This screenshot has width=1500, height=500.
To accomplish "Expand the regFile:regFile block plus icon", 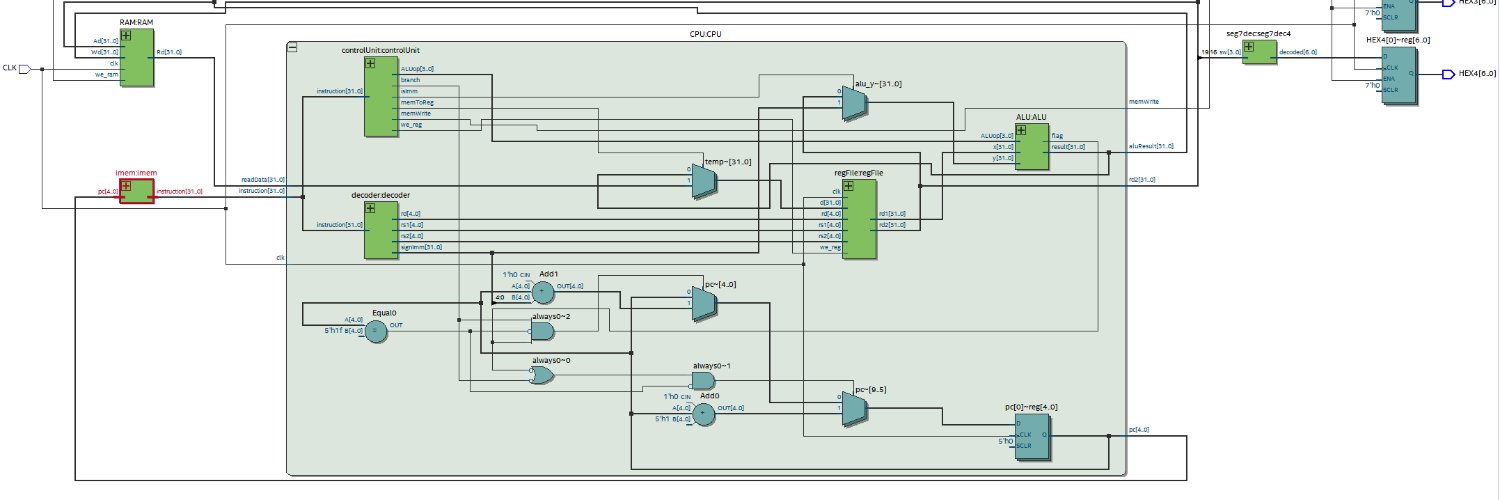I will coord(848,185).
